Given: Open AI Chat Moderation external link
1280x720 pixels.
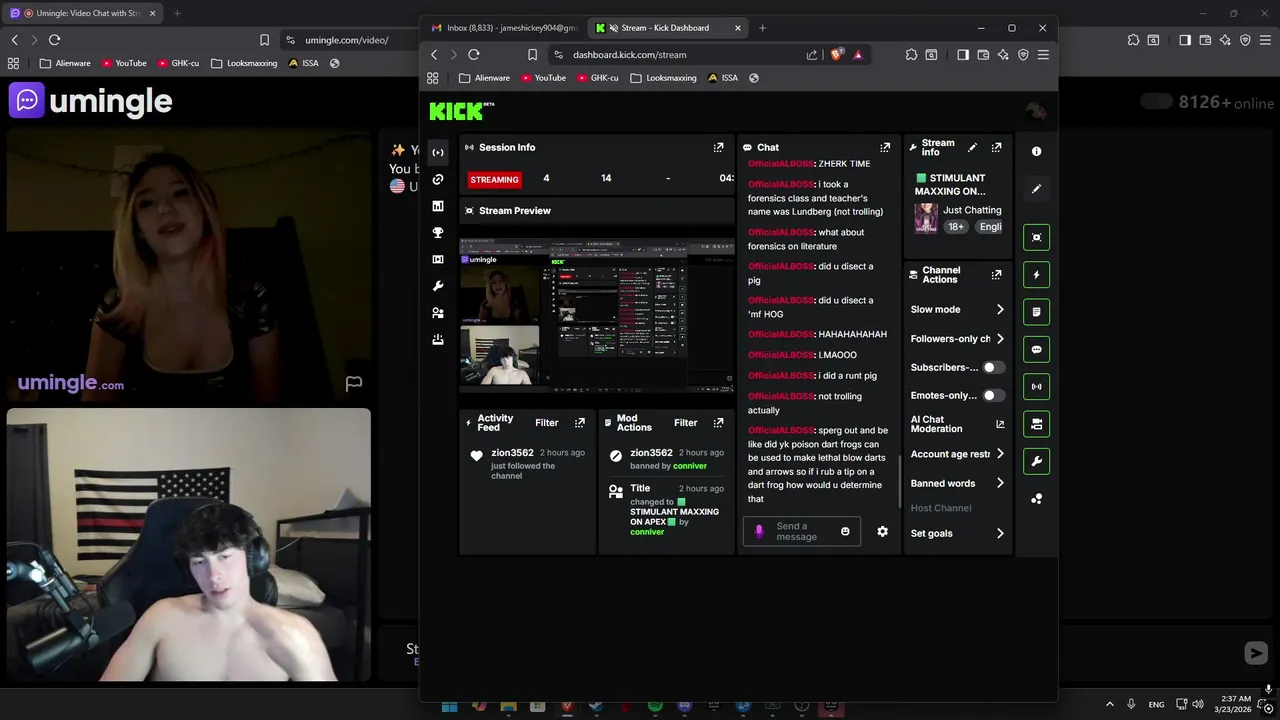Looking at the screenshot, I should click(x=1000, y=424).
